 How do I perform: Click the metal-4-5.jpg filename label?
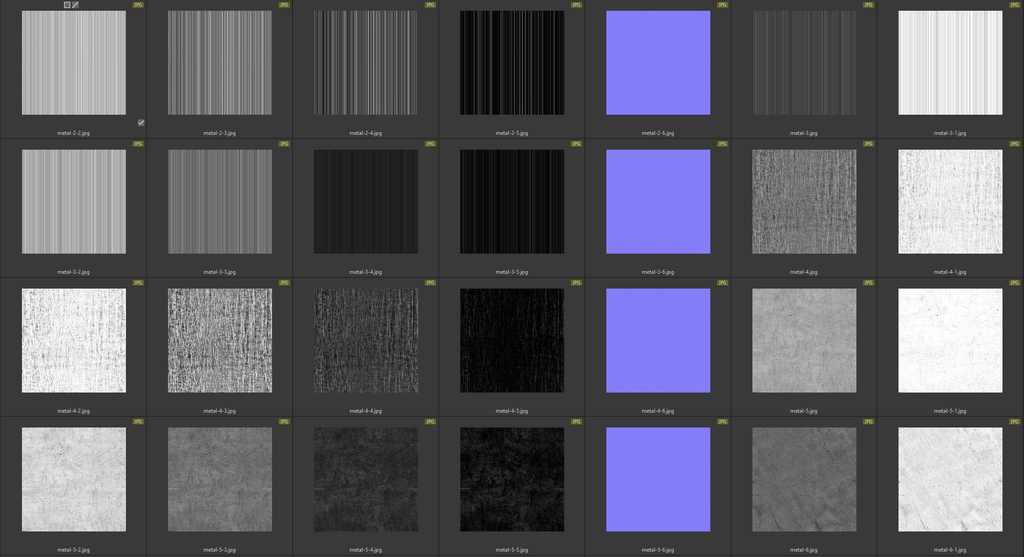pos(512,410)
